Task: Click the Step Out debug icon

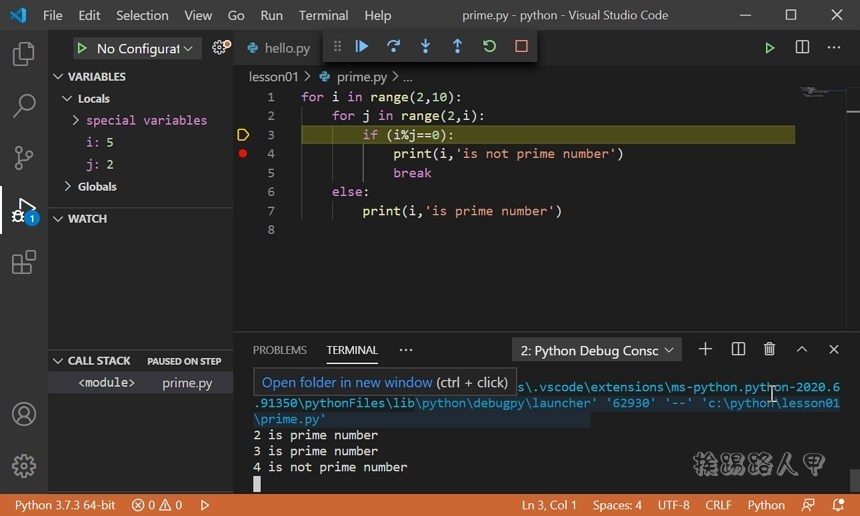Action: click(458, 47)
